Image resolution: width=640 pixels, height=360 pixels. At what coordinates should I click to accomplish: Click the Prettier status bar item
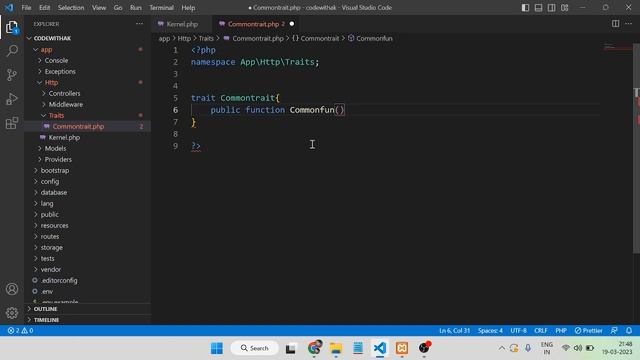click(588, 331)
